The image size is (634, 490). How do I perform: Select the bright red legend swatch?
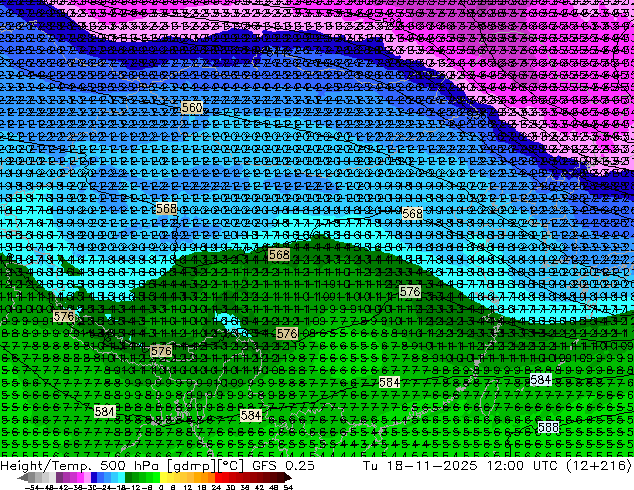[218, 477]
